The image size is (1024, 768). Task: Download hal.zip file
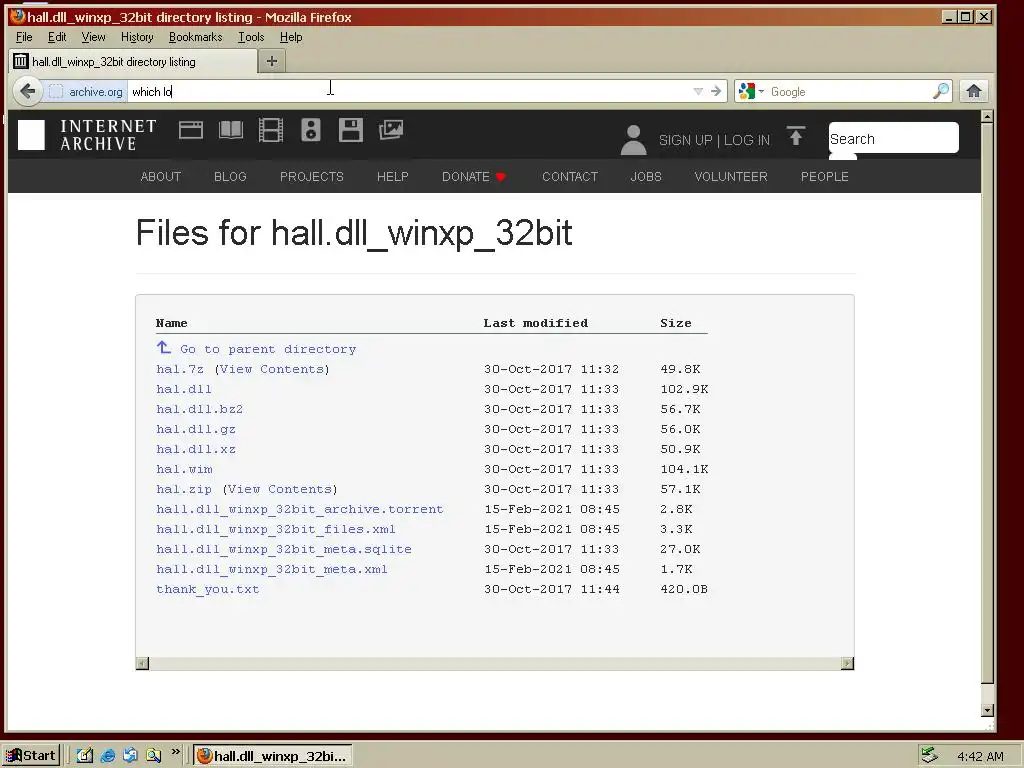pyautogui.click(x=184, y=489)
